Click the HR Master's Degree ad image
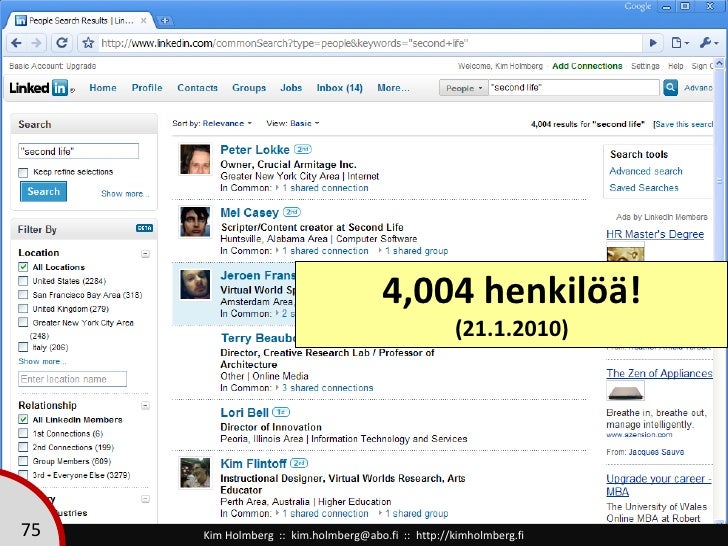The width and height of the screenshot is (728, 546). (x=625, y=254)
